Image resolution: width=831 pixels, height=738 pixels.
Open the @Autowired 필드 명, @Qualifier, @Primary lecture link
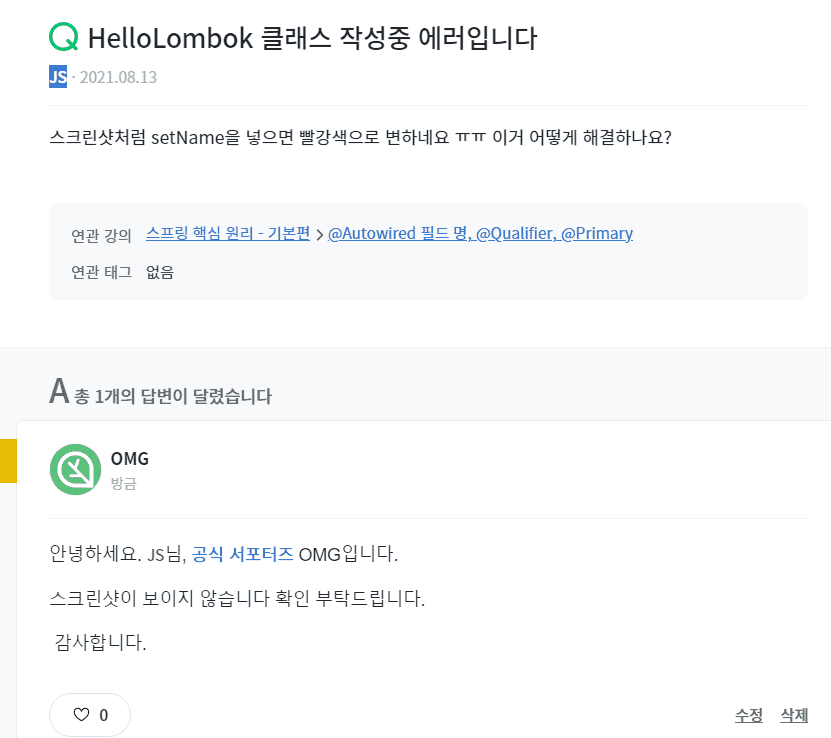(x=480, y=234)
